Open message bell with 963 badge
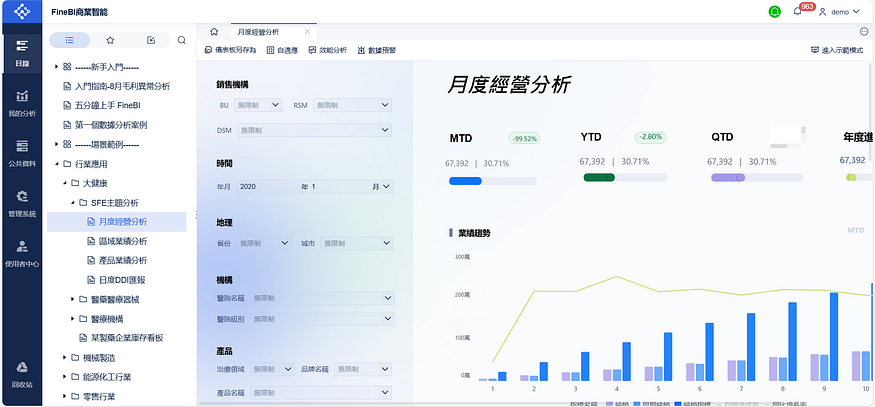 (x=797, y=11)
